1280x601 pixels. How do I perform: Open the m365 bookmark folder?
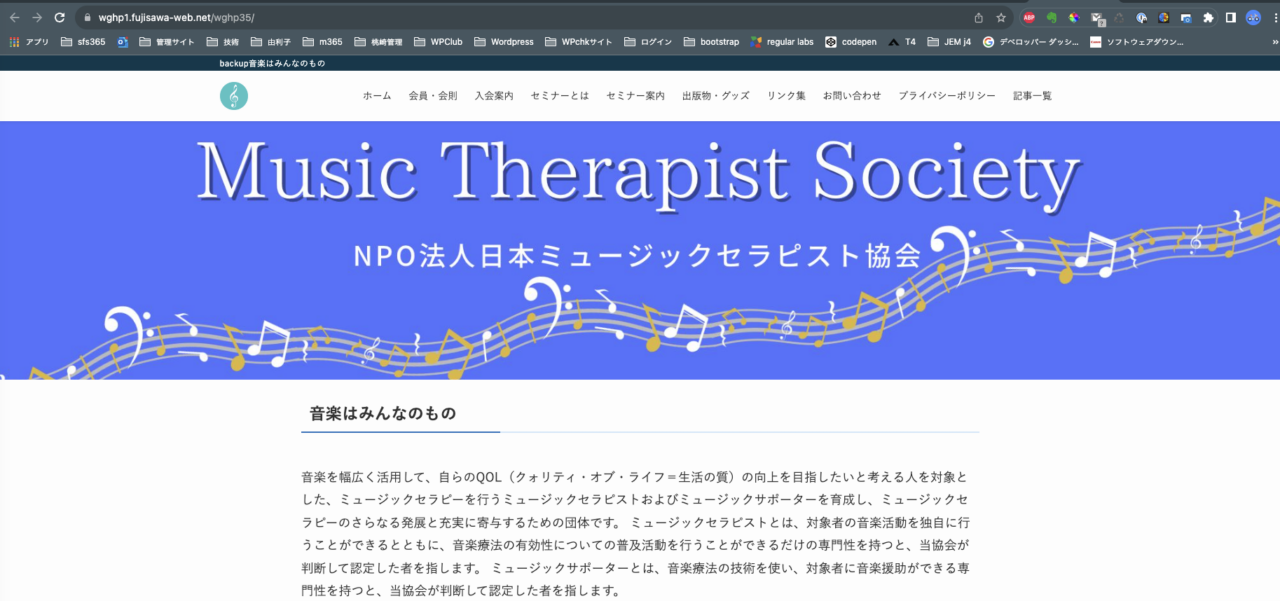click(322, 42)
